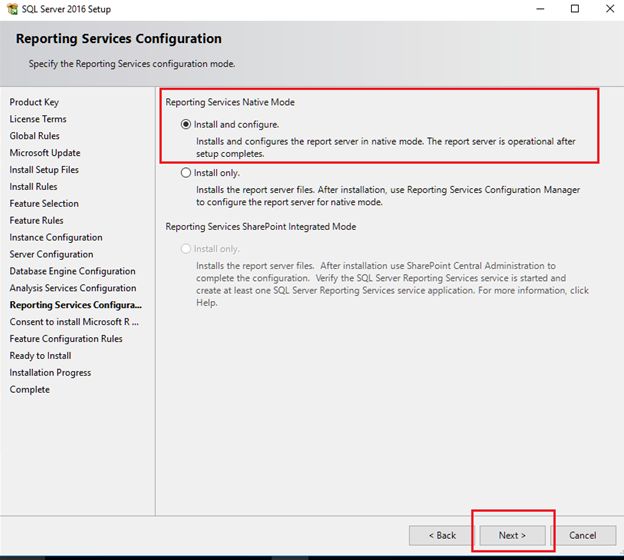624x560 pixels.
Task: Click Instance Configuration in the sidebar
Action: click(56, 238)
